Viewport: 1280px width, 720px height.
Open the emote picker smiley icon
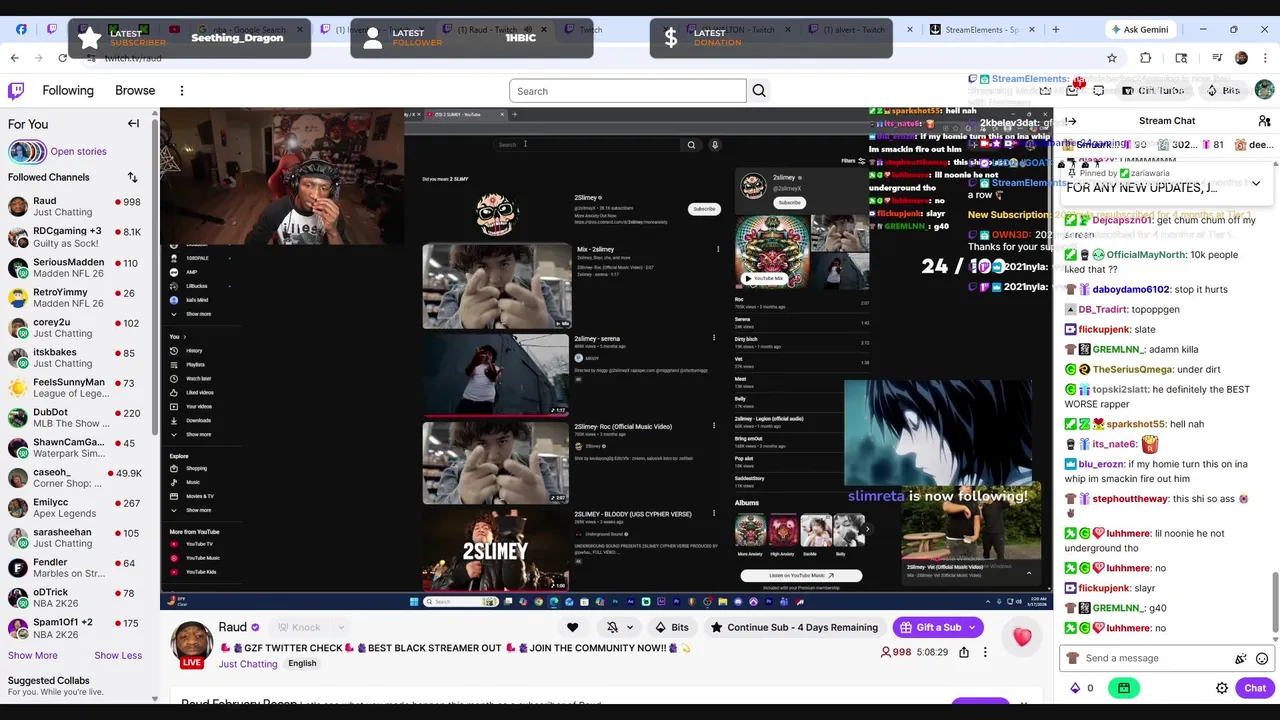tap(1262, 659)
